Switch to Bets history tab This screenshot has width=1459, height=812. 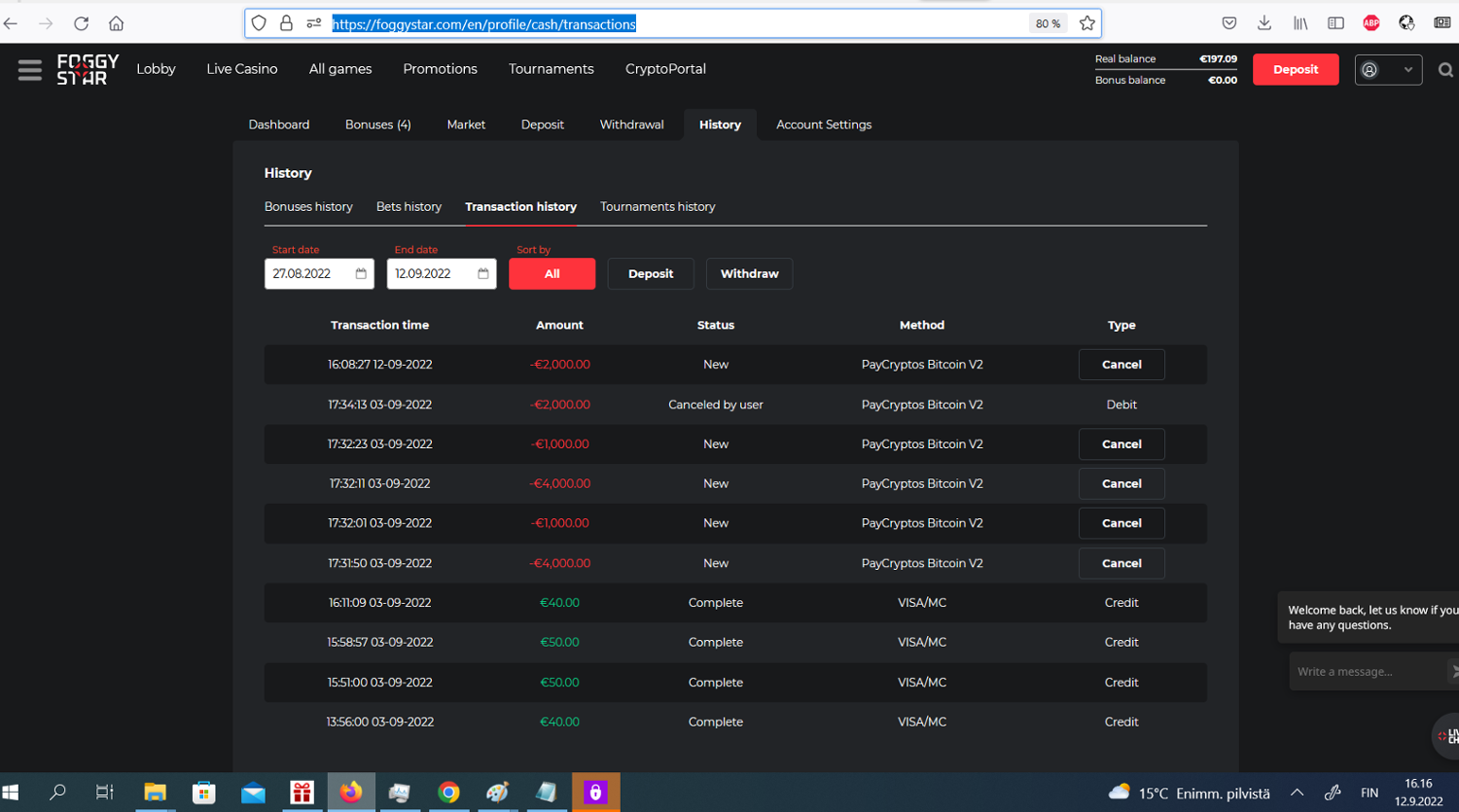tap(409, 207)
